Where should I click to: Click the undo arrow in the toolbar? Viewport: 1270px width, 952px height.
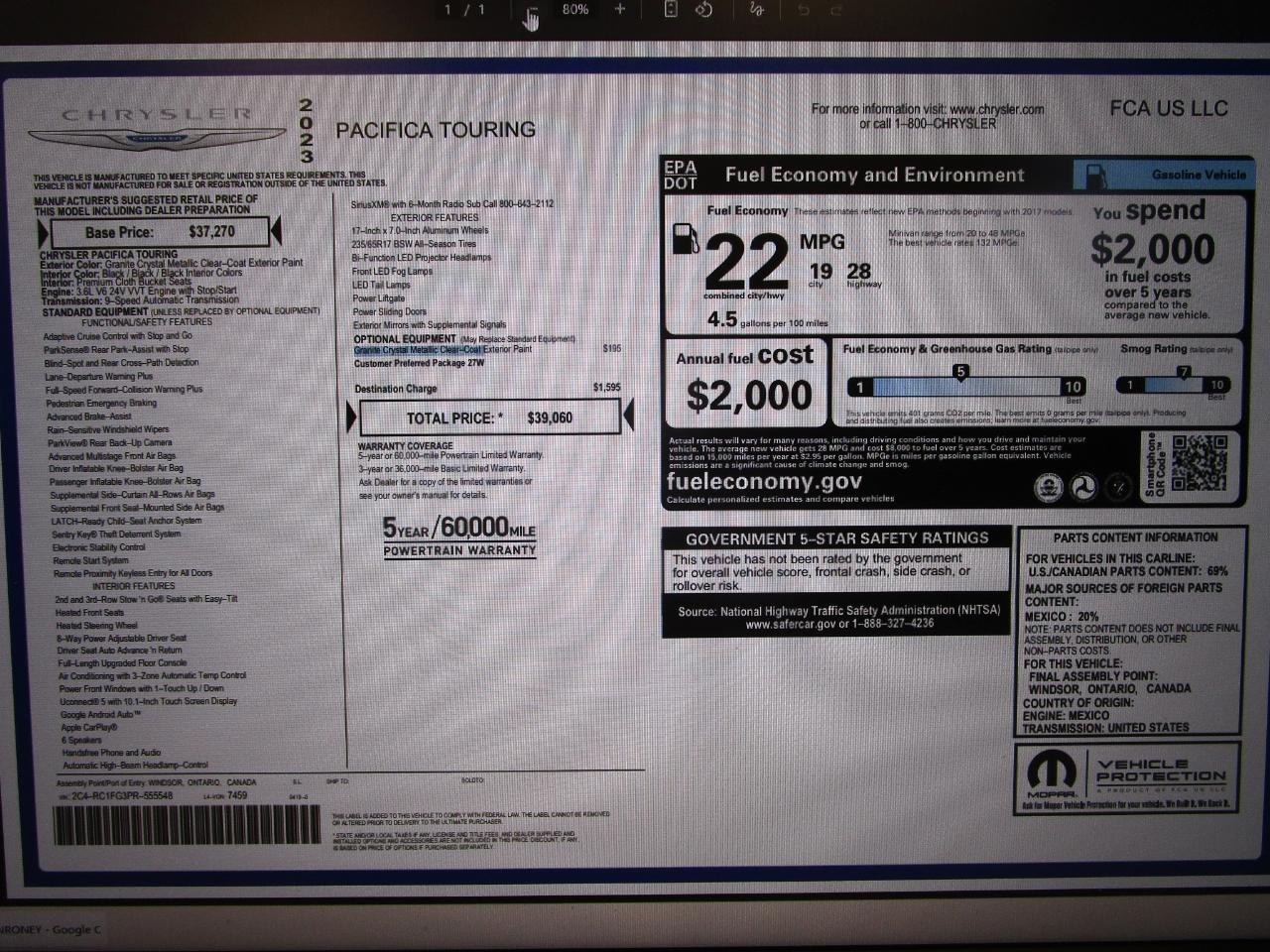click(x=804, y=10)
